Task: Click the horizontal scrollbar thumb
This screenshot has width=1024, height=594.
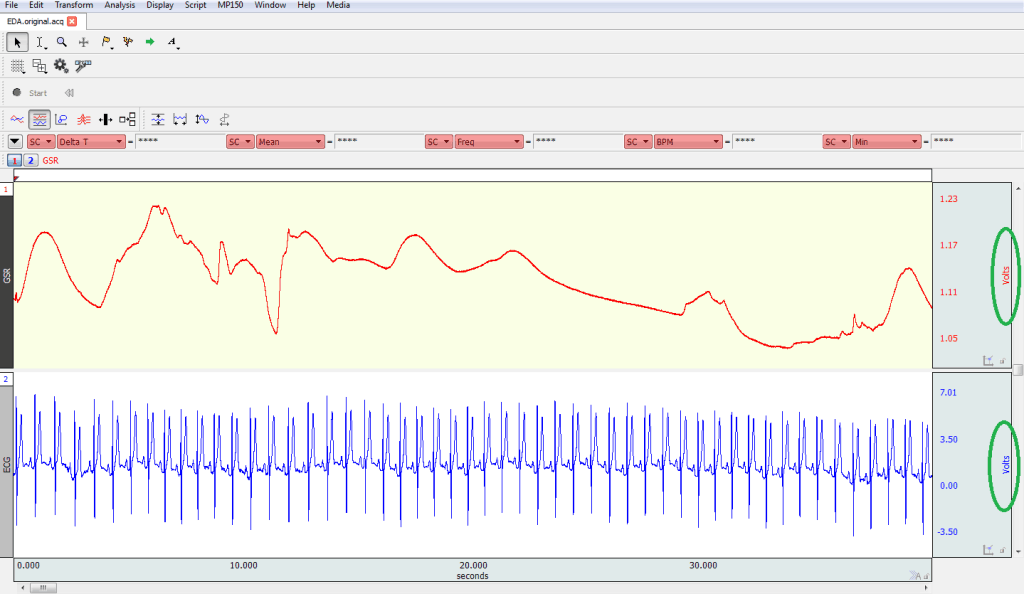Action: pyautogui.click(x=43, y=588)
